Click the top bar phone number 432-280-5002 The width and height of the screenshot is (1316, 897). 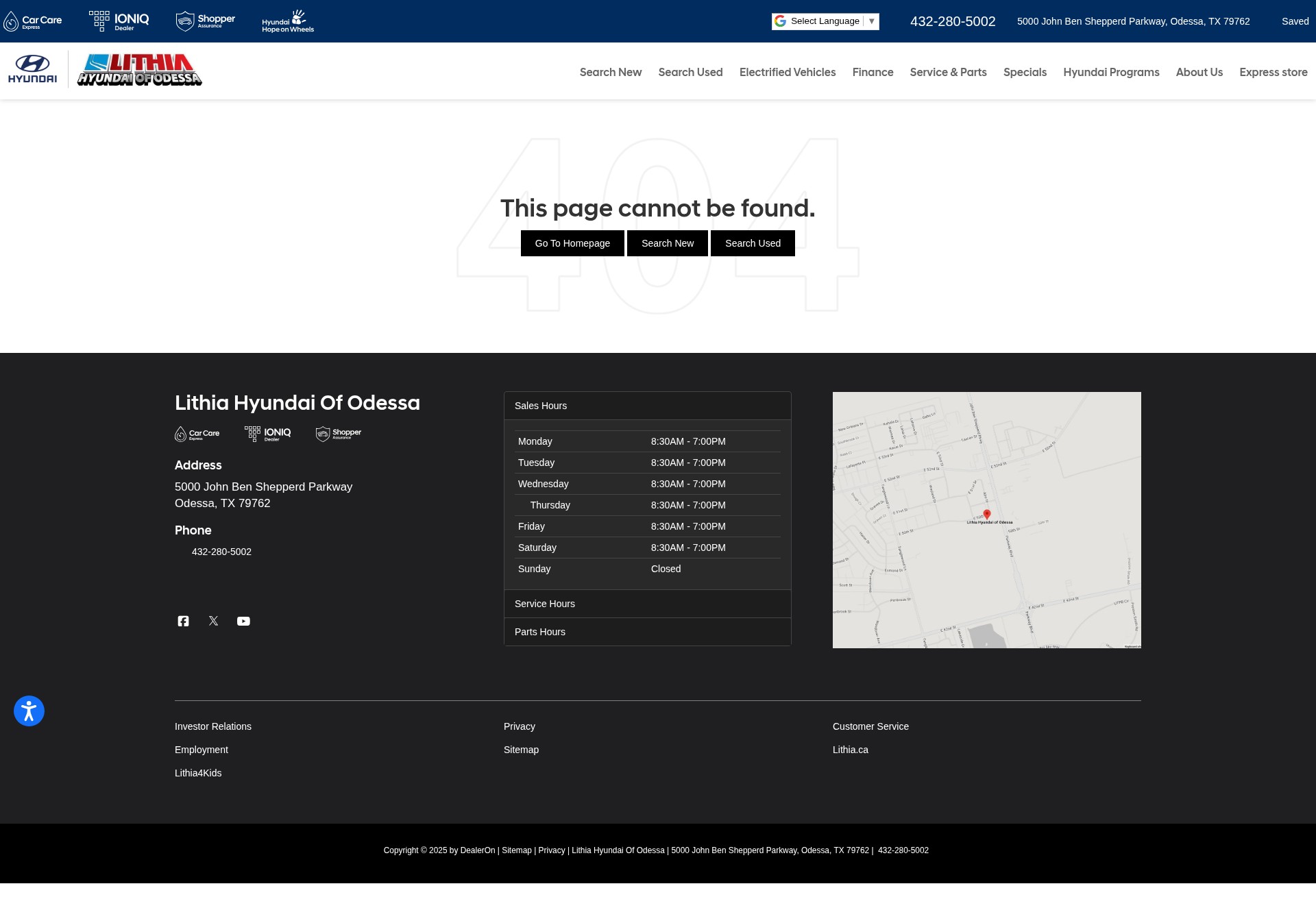[x=953, y=21]
